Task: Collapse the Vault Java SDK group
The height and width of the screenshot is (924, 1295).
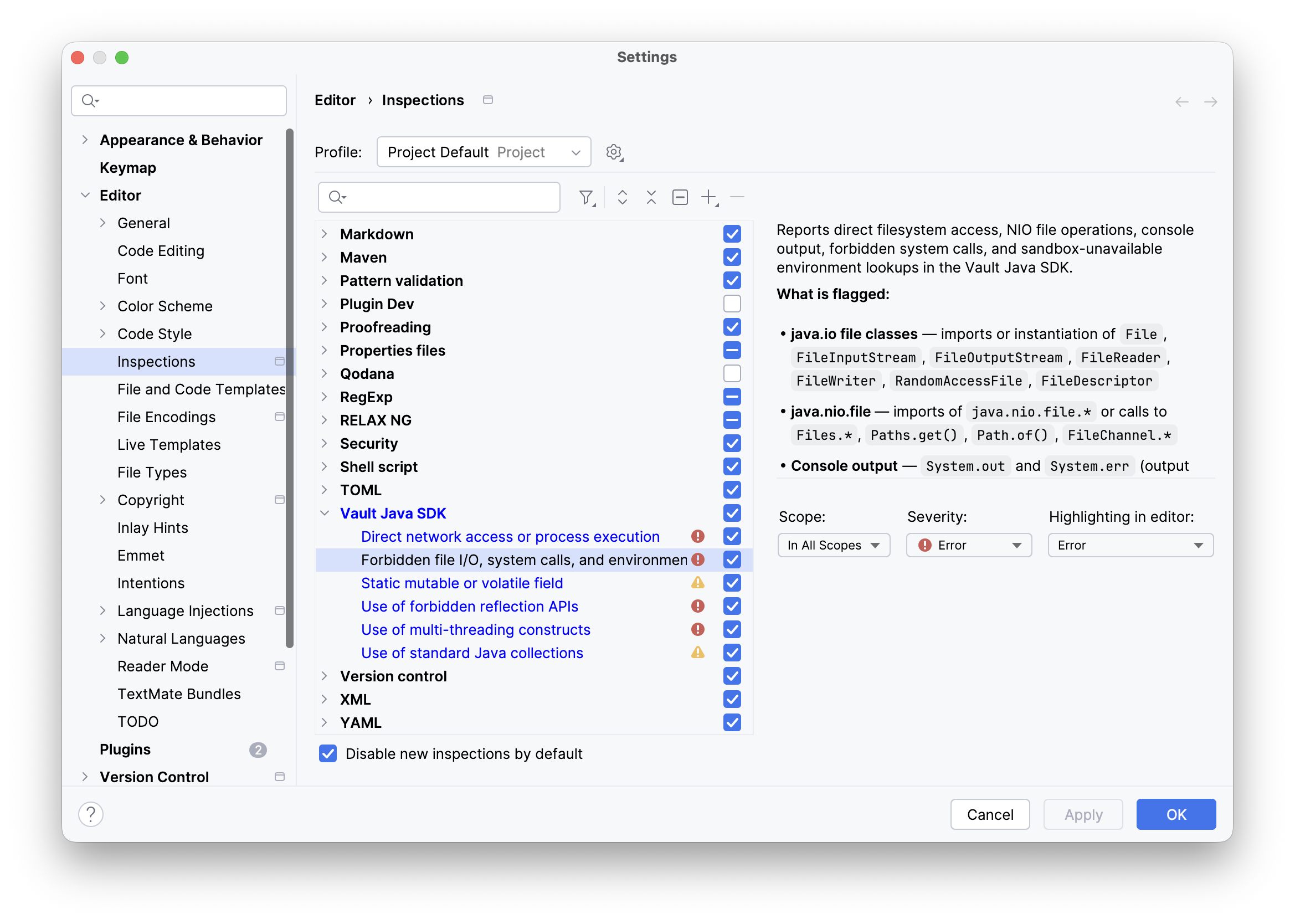Action: point(325,513)
